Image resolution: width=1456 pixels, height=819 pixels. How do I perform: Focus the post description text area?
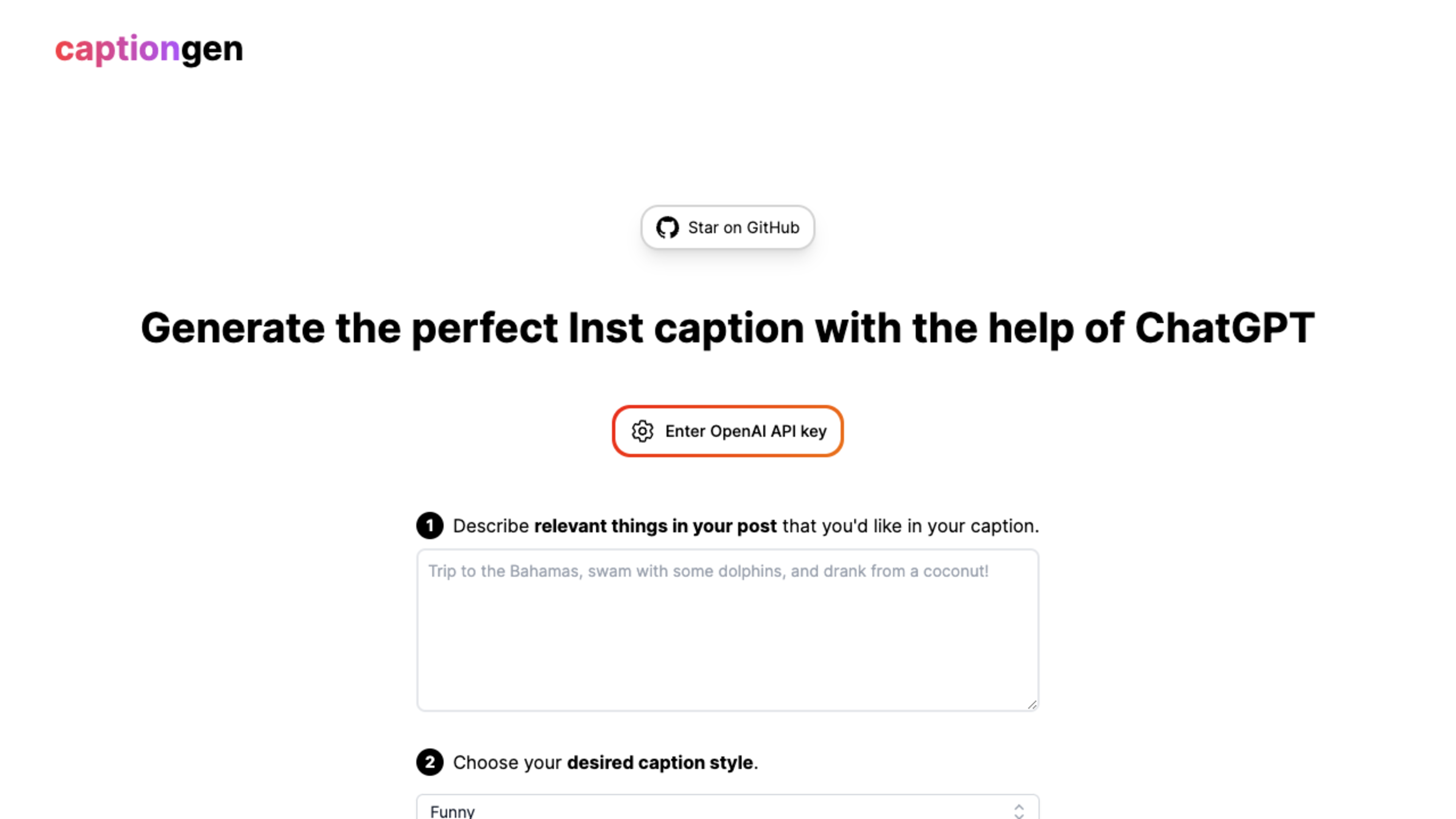728,630
